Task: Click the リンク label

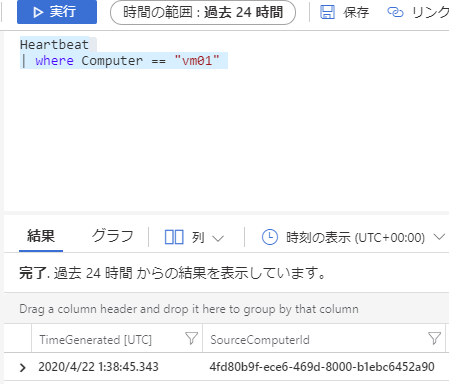Action: point(430,13)
